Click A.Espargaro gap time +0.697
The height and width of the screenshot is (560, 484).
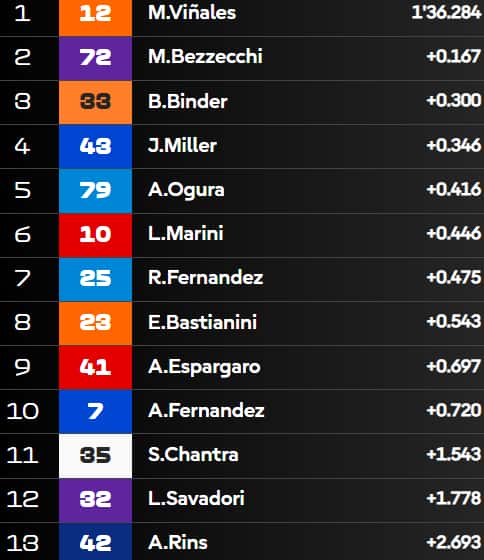pyautogui.click(x=454, y=366)
